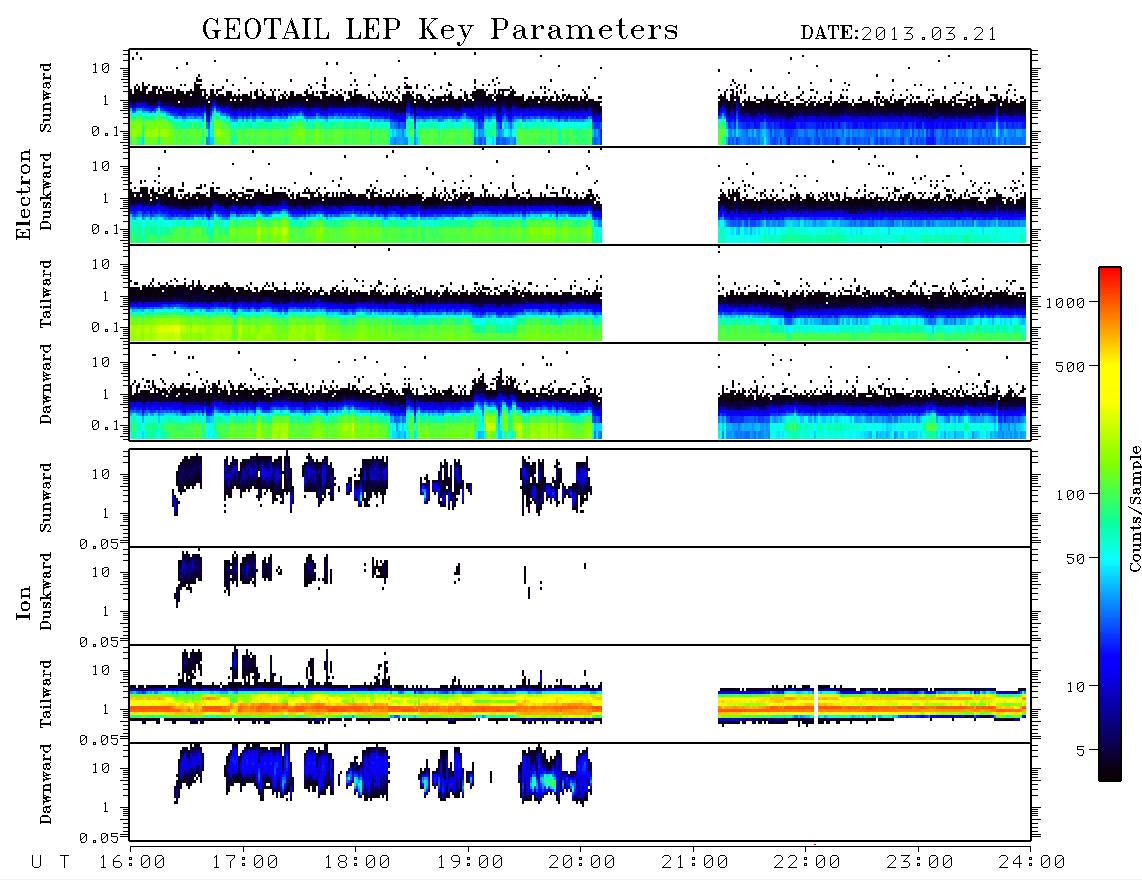Screen dimensions: 1142x880
Task: Click the Ion 'Sunward' panel label
Action: (x=46, y=498)
